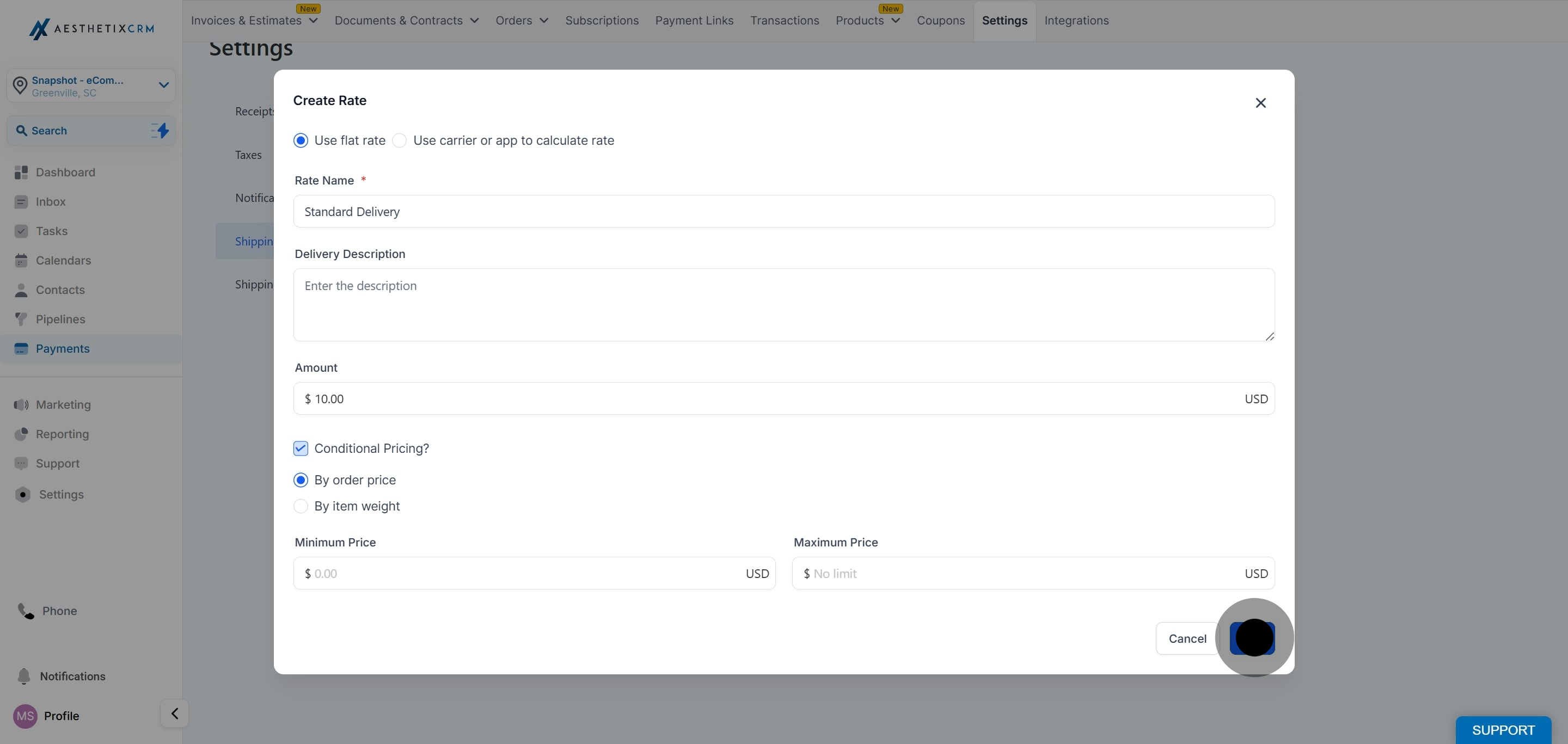Viewport: 1568px width, 744px height.
Task: Click the Dashboard icon in sidebar
Action: pos(21,173)
